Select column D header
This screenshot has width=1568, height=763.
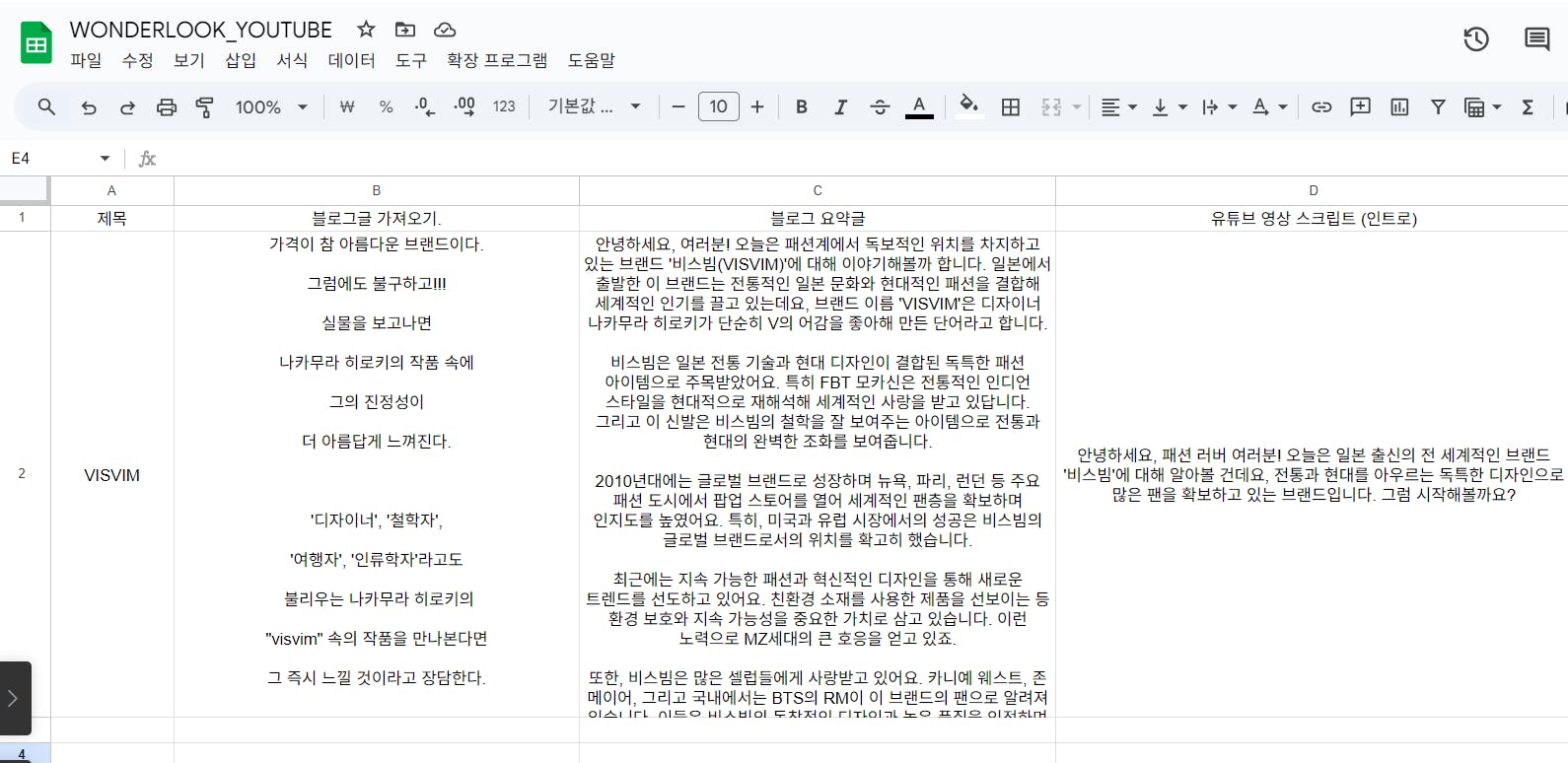point(1312,190)
